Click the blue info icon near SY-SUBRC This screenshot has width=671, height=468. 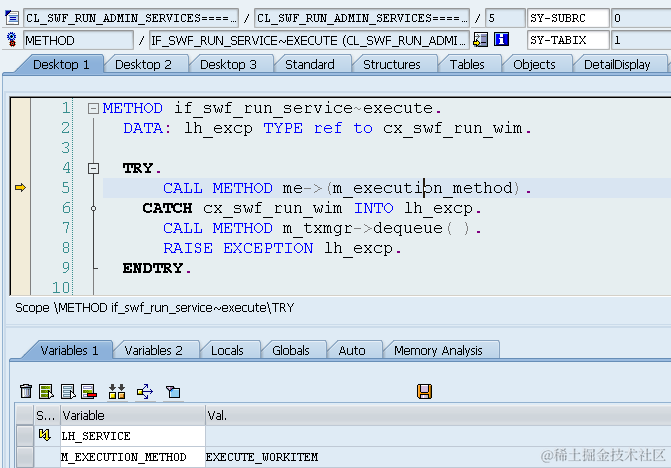coord(501,40)
